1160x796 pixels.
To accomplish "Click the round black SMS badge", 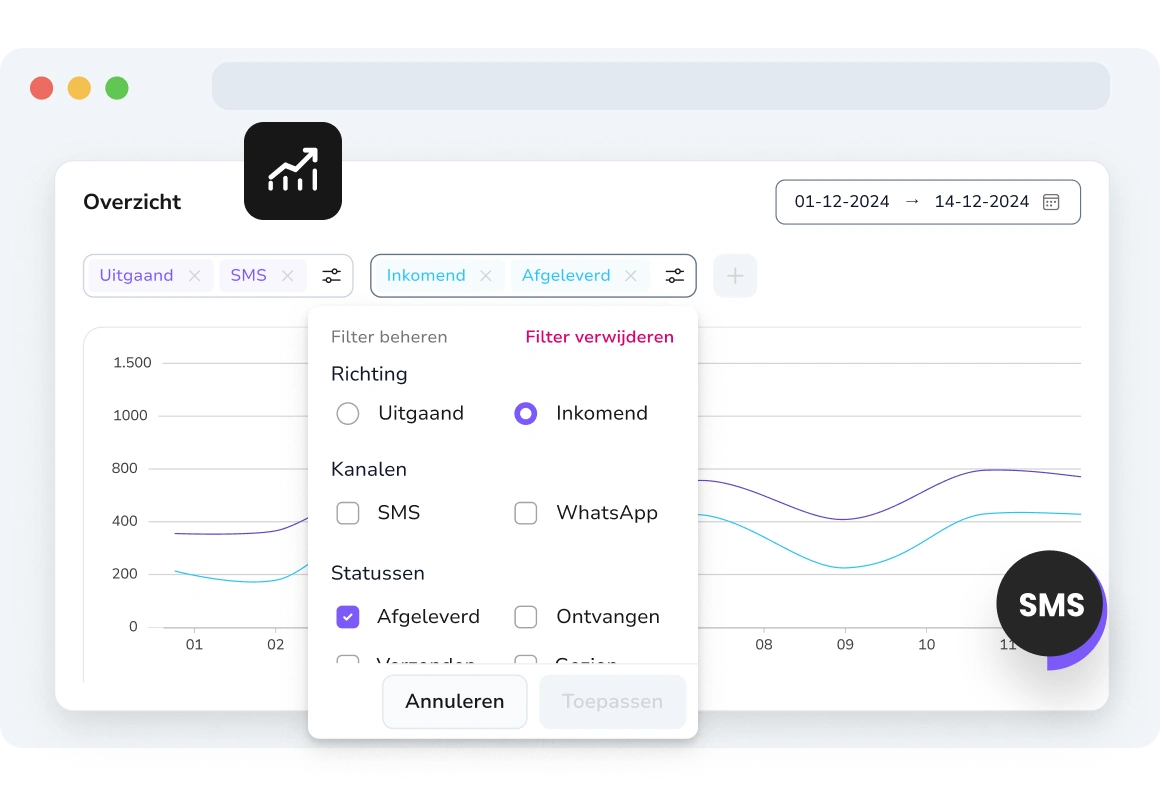I will click(1050, 604).
